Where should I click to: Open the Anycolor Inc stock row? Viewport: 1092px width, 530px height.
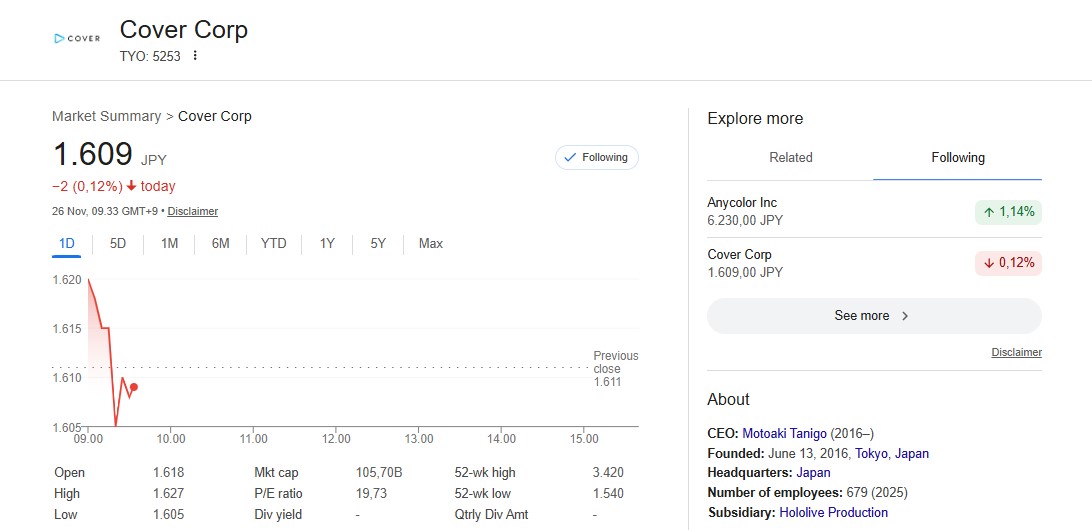pos(874,211)
